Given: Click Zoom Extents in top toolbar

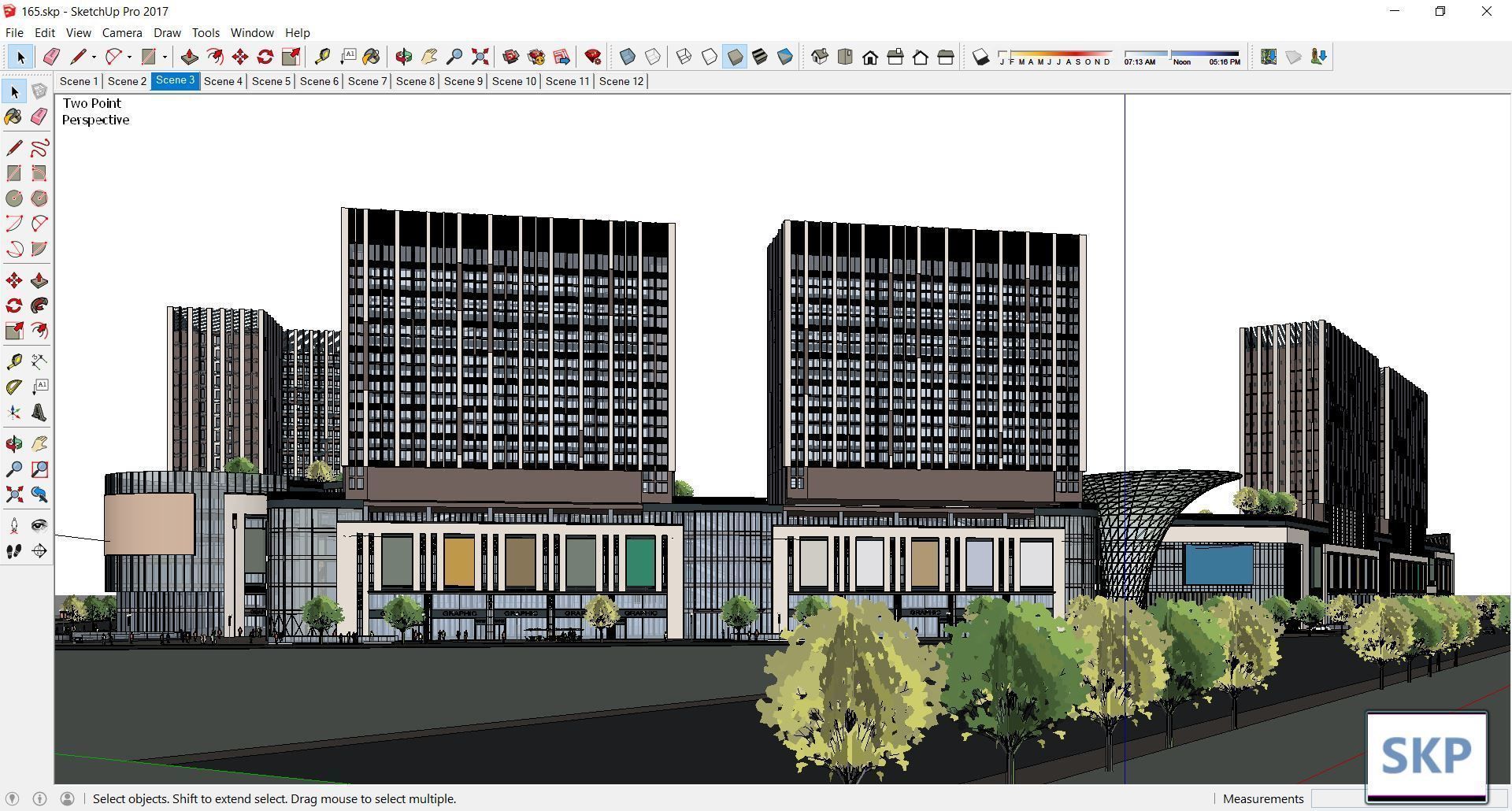Looking at the screenshot, I should coord(480,57).
